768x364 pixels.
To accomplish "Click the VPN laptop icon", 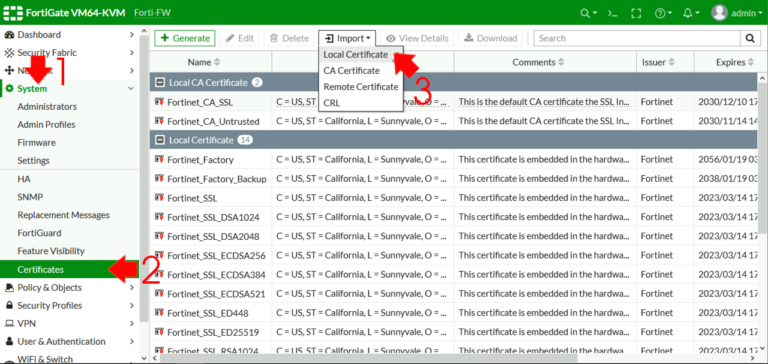I will 9,323.
